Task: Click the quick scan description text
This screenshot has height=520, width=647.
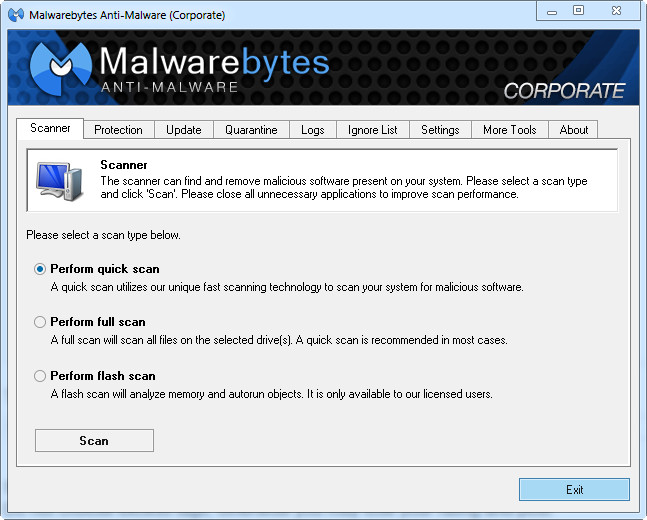Action: click(287, 287)
